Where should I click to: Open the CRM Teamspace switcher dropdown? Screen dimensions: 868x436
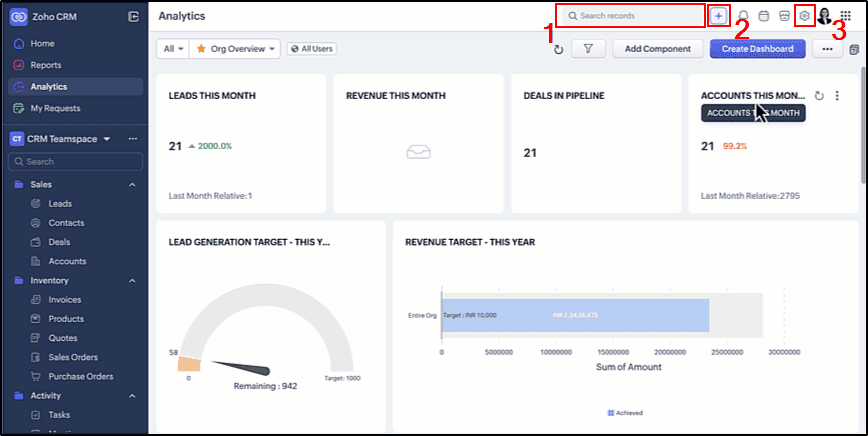click(107, 138)
